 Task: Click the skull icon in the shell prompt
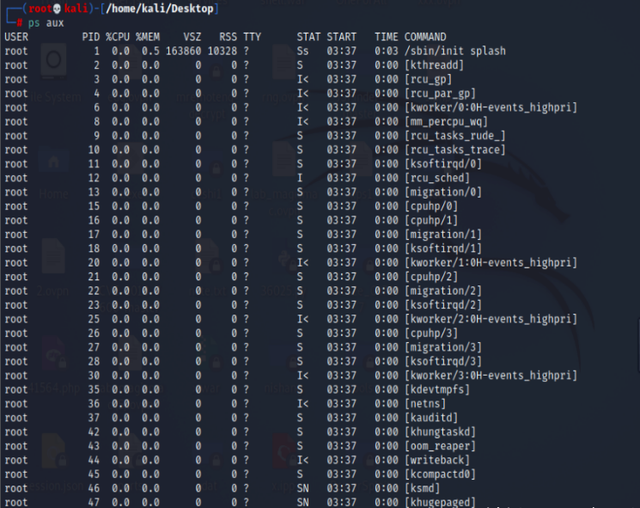57,9
